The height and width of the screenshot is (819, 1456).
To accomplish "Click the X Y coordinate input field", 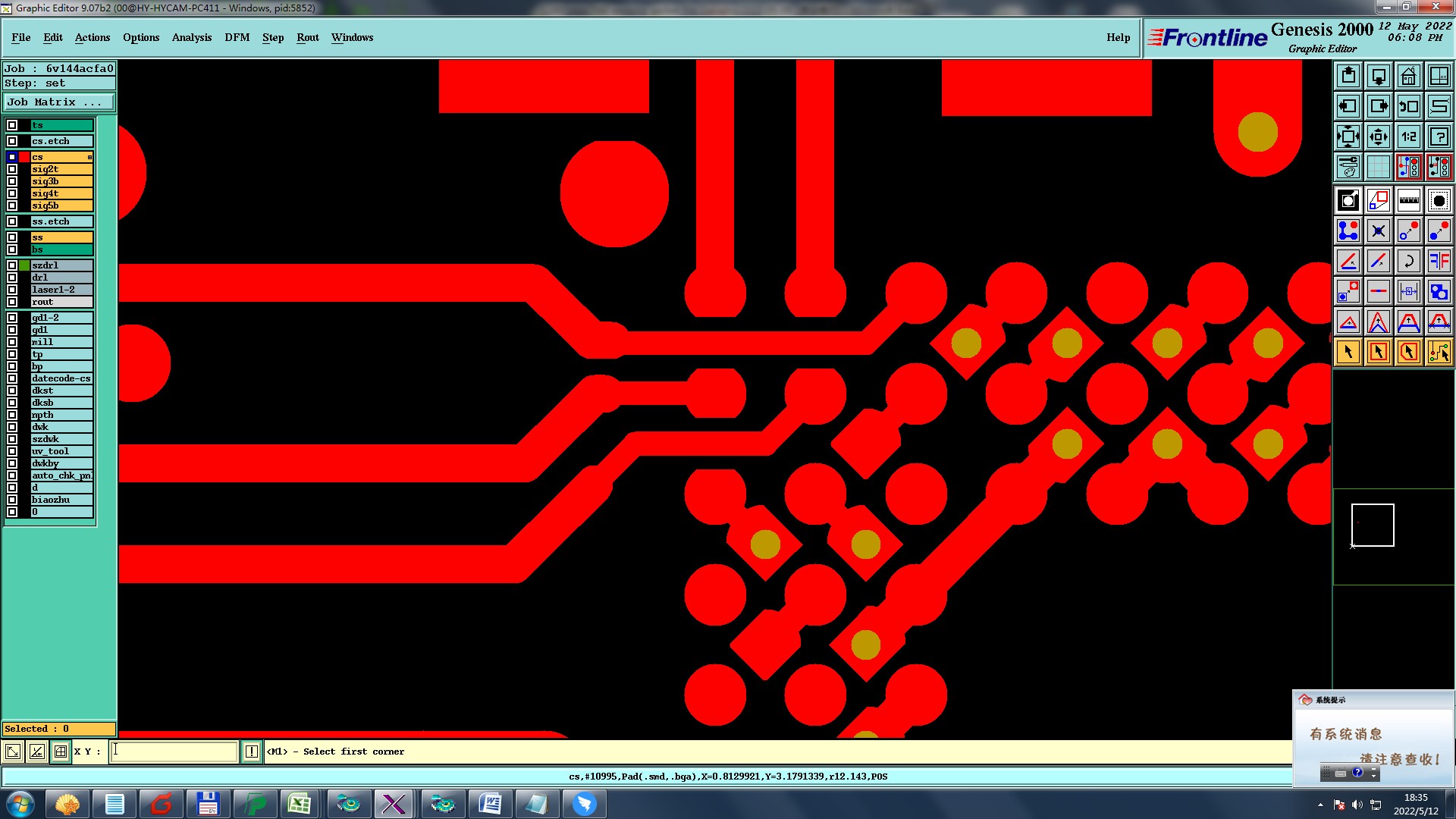I will tap(174, 752).
